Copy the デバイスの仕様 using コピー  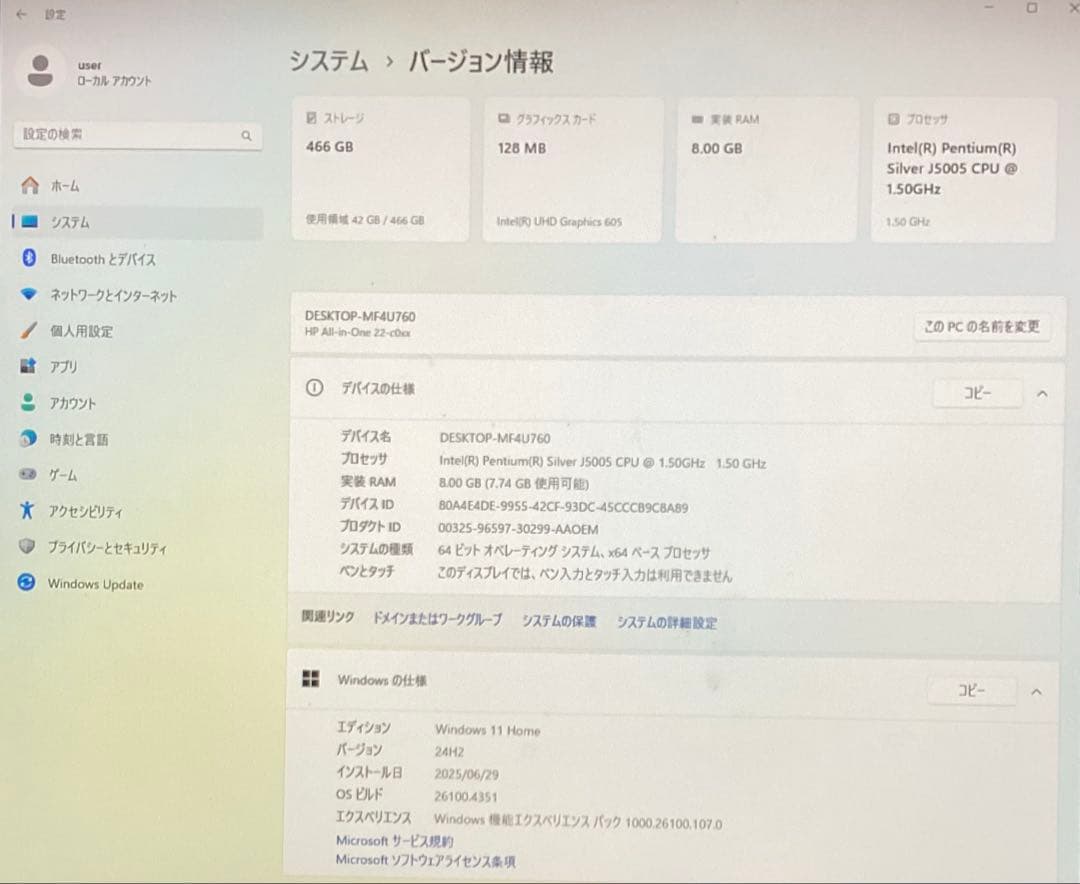[x=977, y=393]
